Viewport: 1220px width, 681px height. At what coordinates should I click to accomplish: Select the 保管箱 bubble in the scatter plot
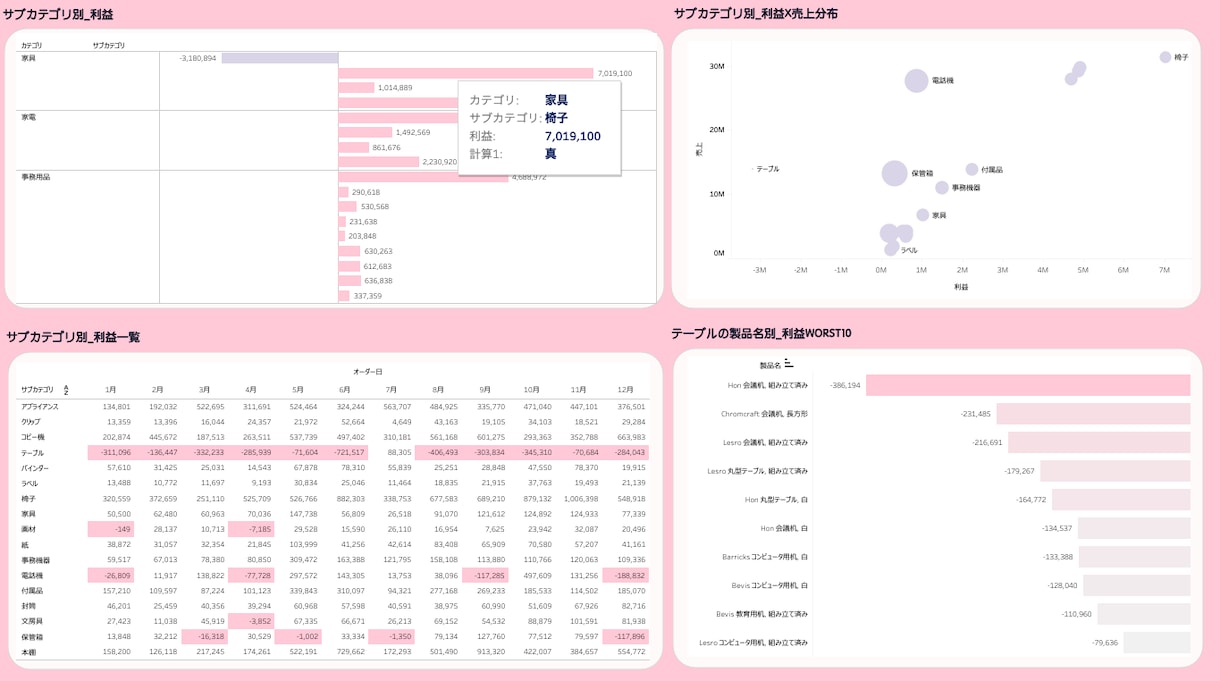click(x=895, y=173)
